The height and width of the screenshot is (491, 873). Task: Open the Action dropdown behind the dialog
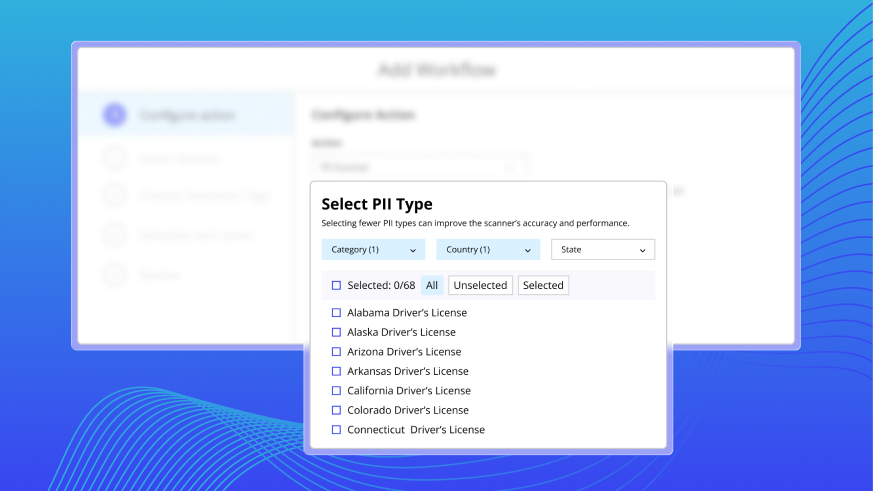coord(419,167)
